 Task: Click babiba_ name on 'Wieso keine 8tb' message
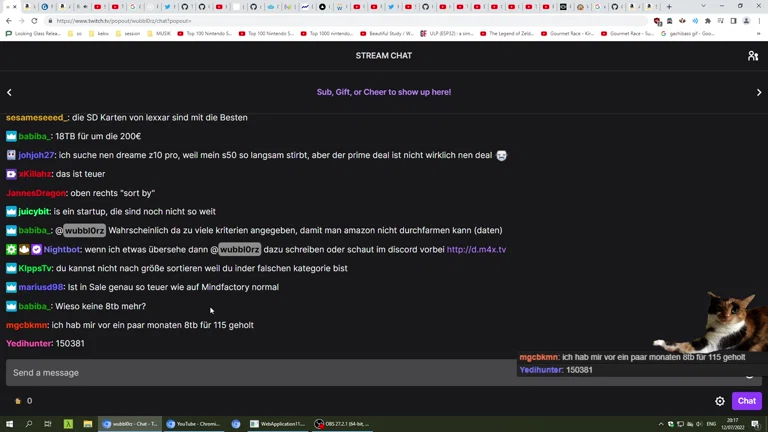(x=34, y=306)
